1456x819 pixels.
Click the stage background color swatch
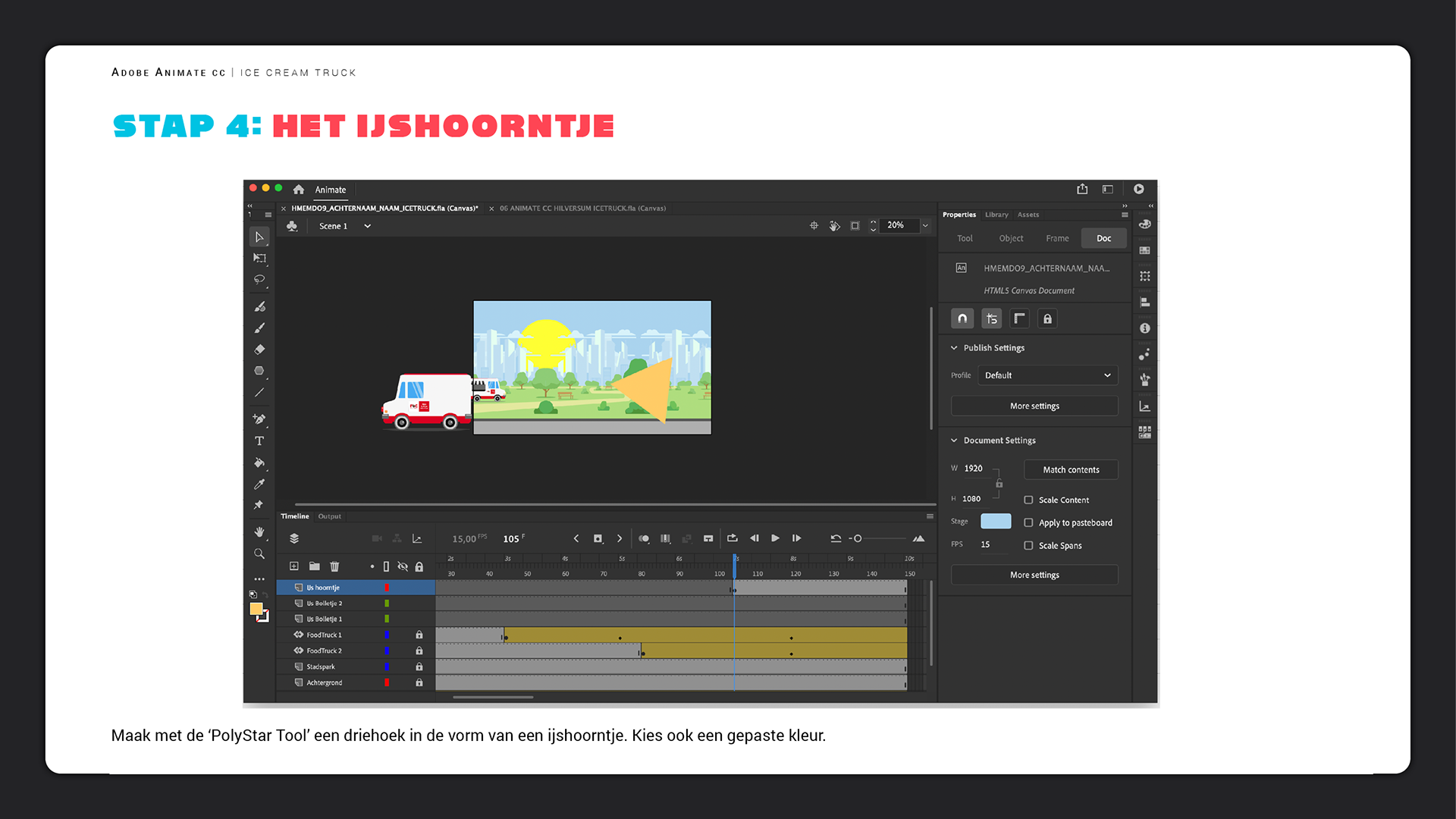pos(995,521)
